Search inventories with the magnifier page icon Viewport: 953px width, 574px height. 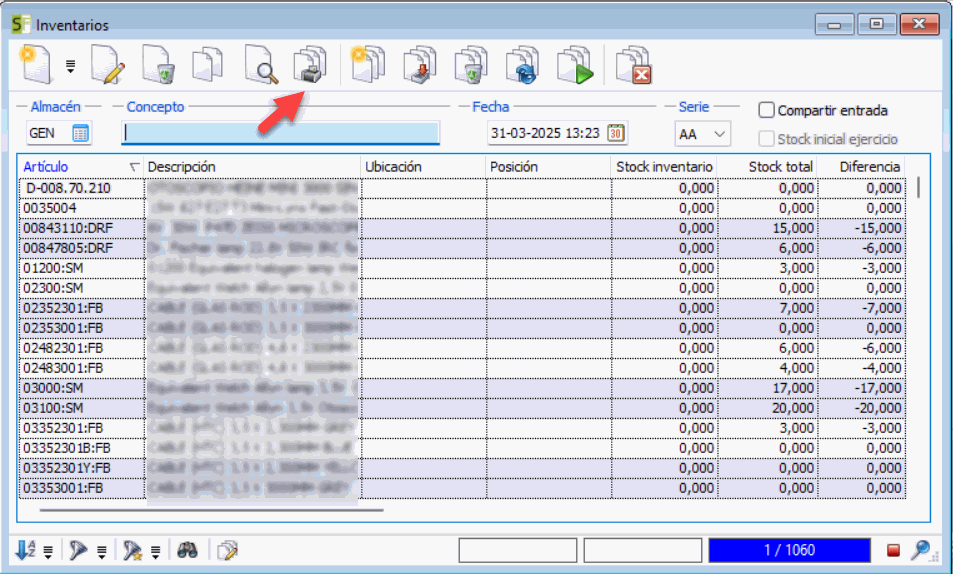261,64
